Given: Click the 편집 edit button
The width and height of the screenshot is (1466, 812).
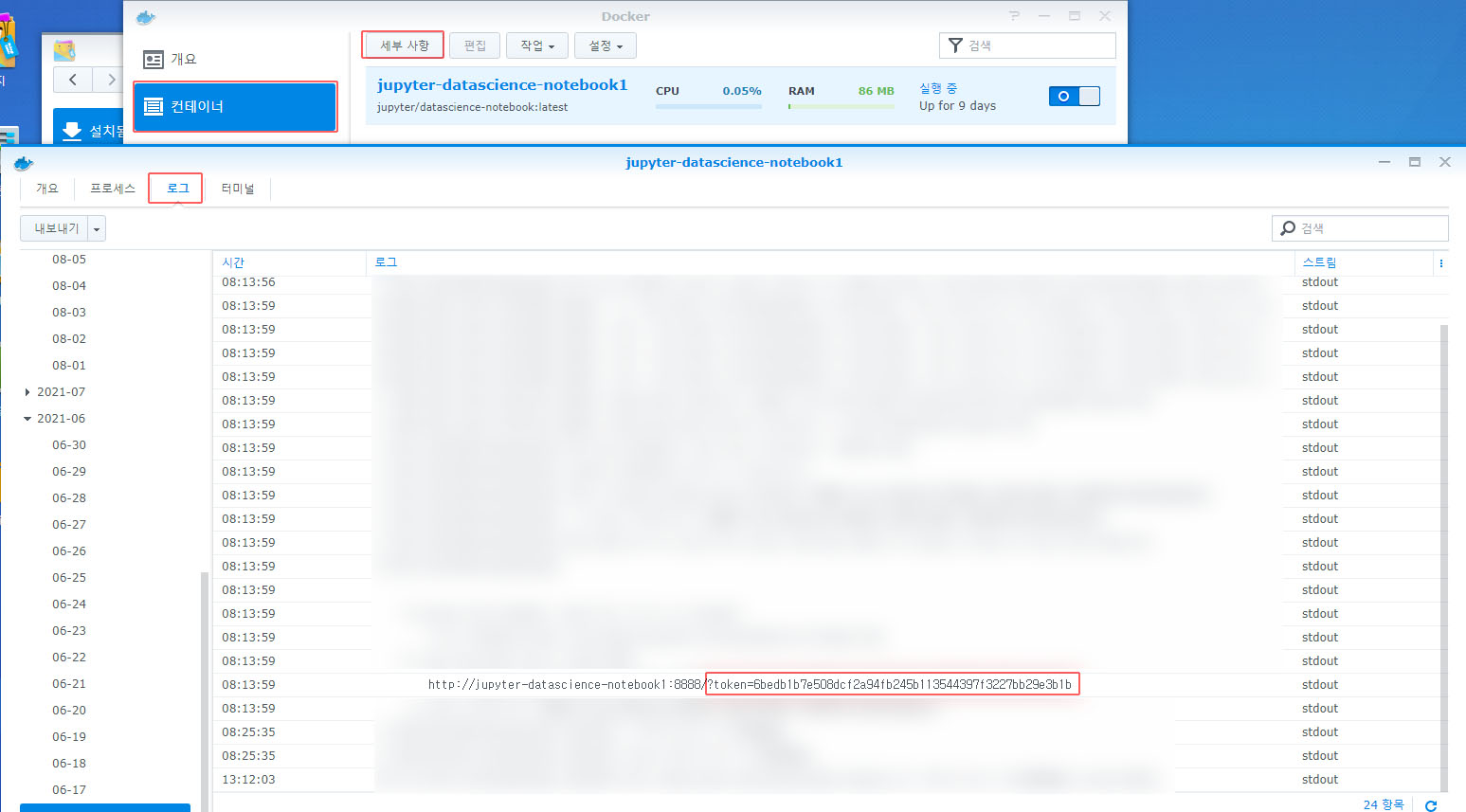Looking at the screenshot, I should 475,45.
